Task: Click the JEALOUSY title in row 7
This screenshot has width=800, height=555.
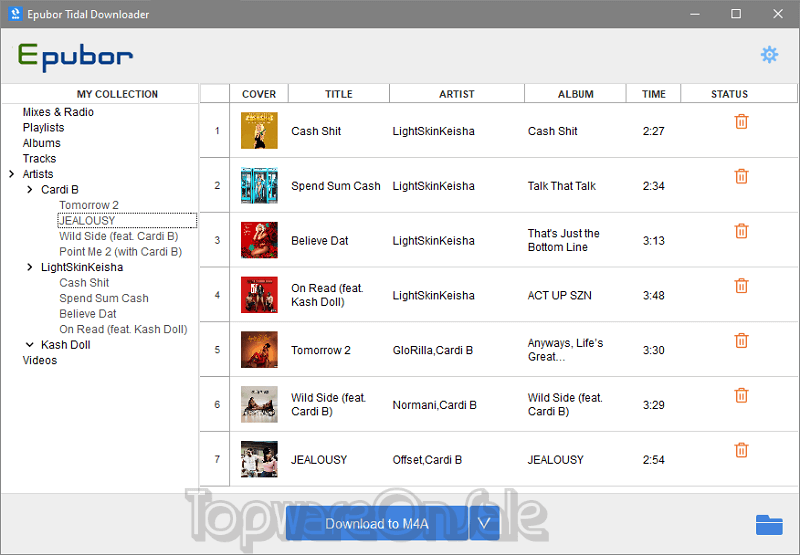Action: (319, 460)
